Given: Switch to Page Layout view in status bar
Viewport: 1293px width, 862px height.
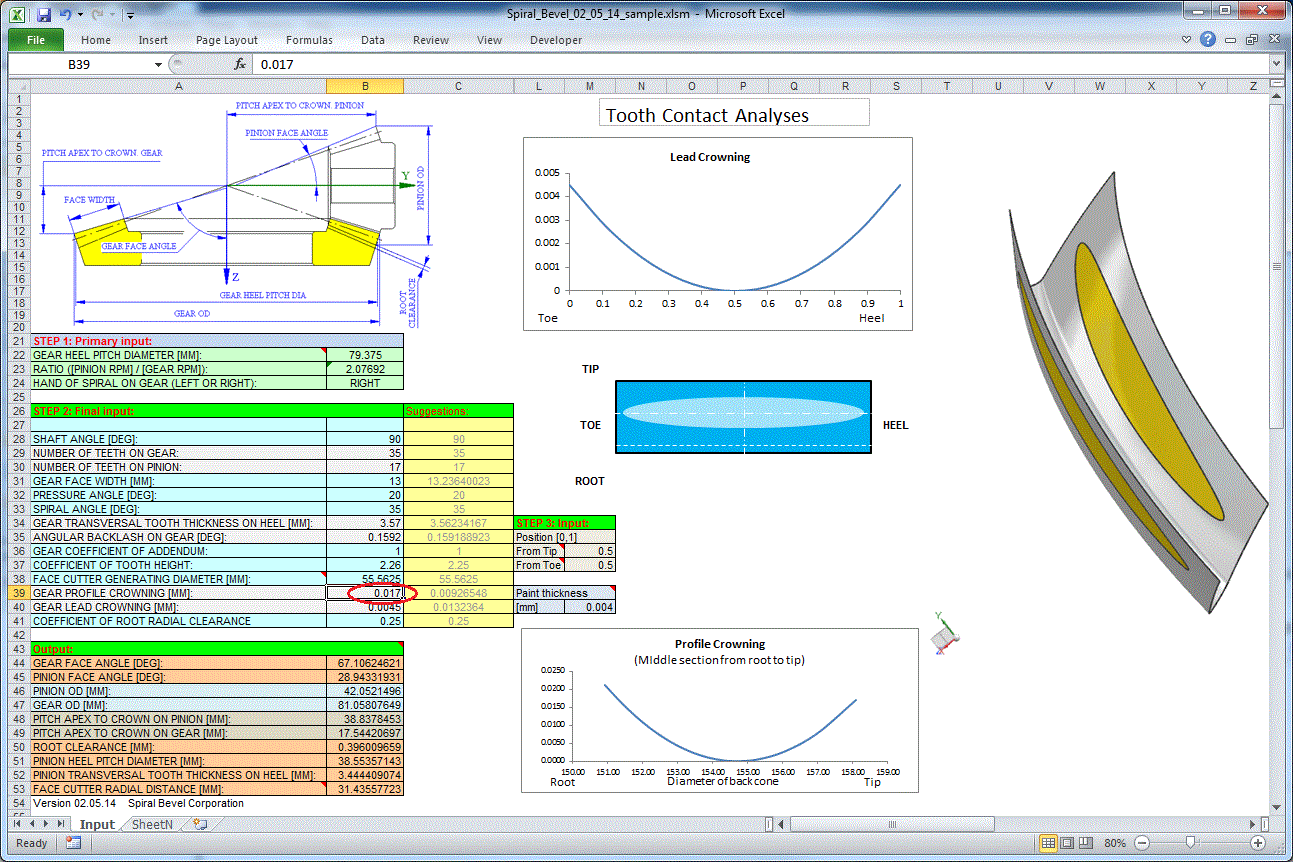Looking at the screenshot, I should pos(1066,843).
